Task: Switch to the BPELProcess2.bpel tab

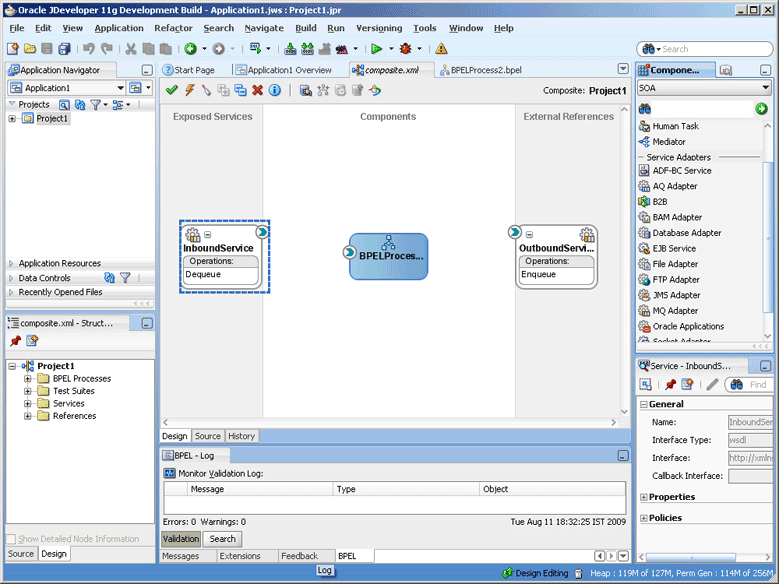Action: (x=481, y=70)
